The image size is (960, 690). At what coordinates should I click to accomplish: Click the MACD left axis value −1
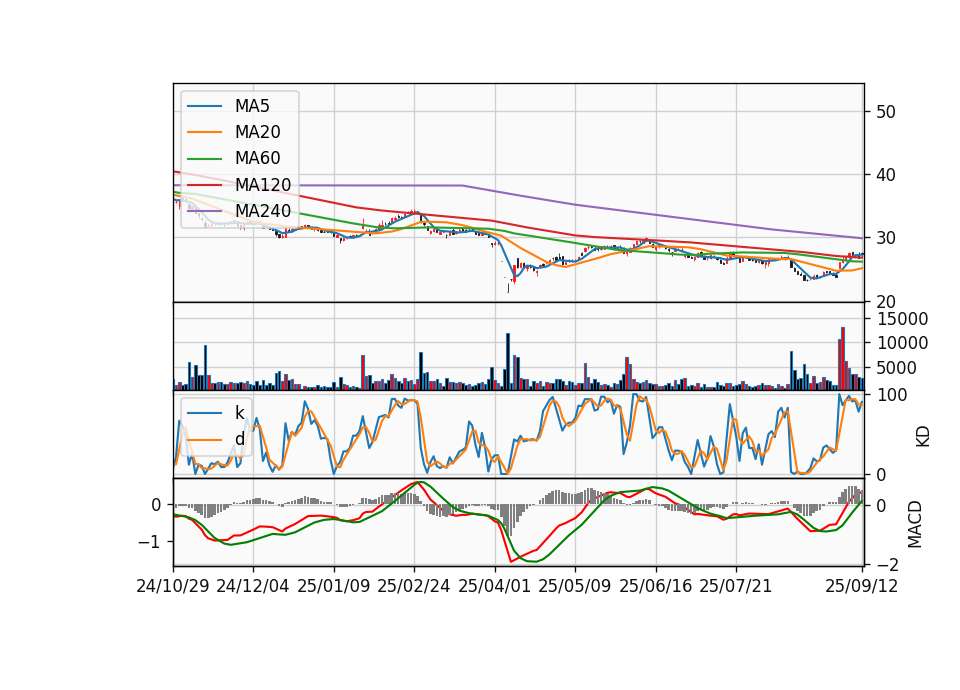coord(150,542)
